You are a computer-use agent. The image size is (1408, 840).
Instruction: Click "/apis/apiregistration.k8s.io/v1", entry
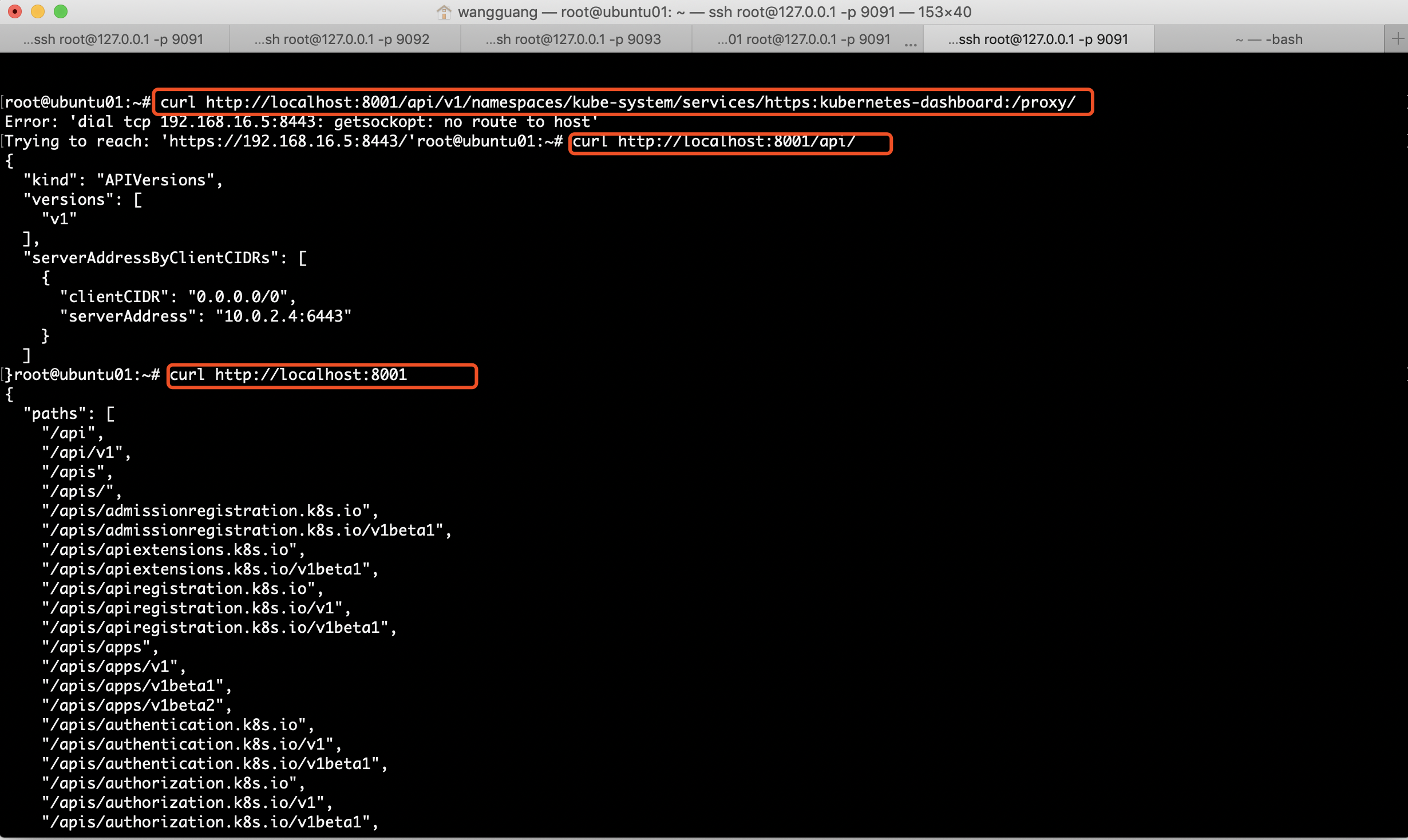point(196,608)
